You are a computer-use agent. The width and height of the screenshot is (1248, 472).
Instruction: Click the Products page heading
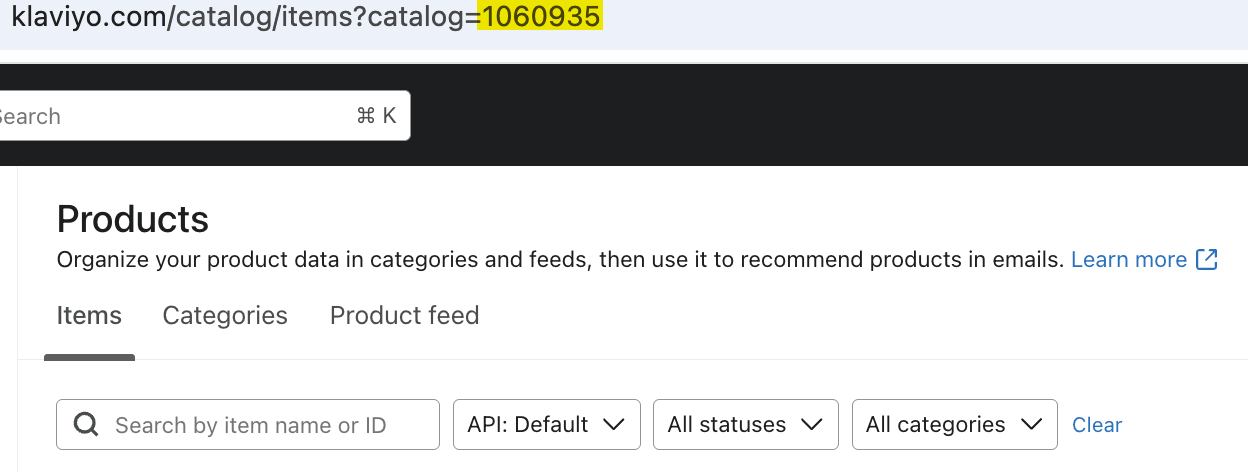coord(133,218)
